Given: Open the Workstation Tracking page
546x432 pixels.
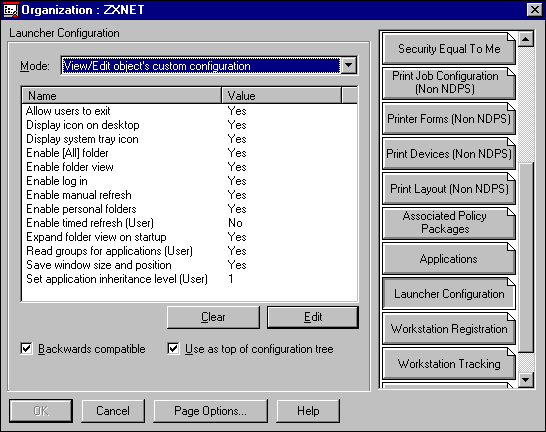Looking at the screenshot, I should point(448,363).
